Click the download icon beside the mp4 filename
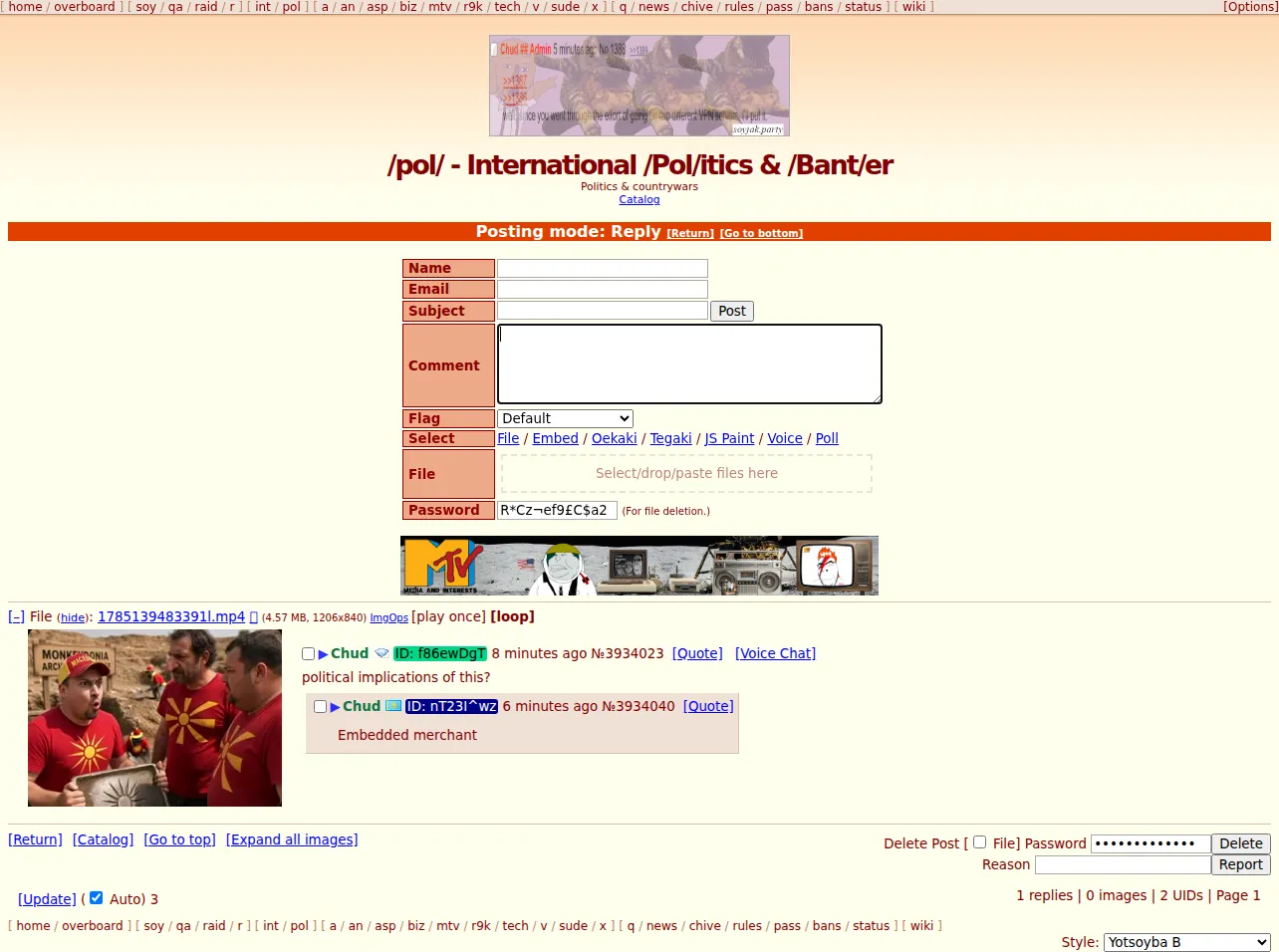 pyautogui.click(x=253, y=617)
